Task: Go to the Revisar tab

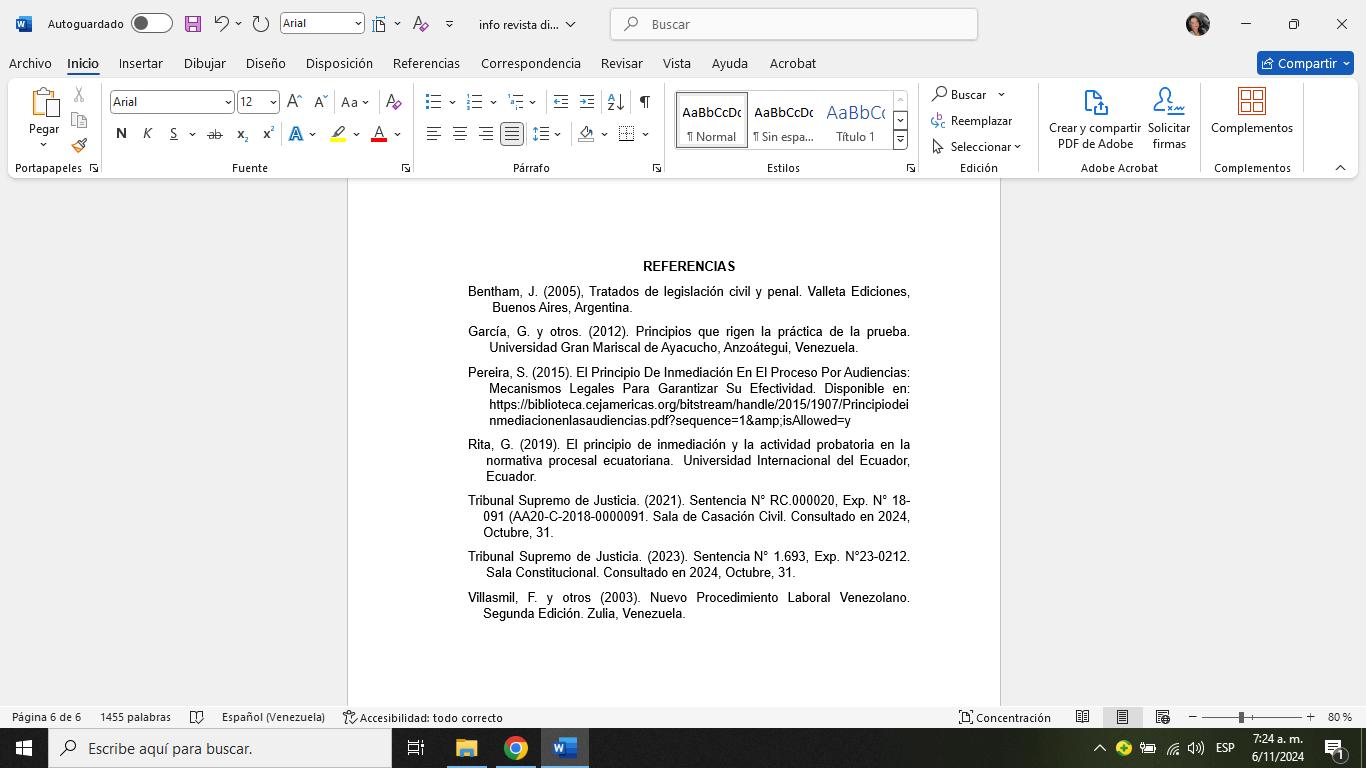Action: pyautogui.click(x=622, y=63)
